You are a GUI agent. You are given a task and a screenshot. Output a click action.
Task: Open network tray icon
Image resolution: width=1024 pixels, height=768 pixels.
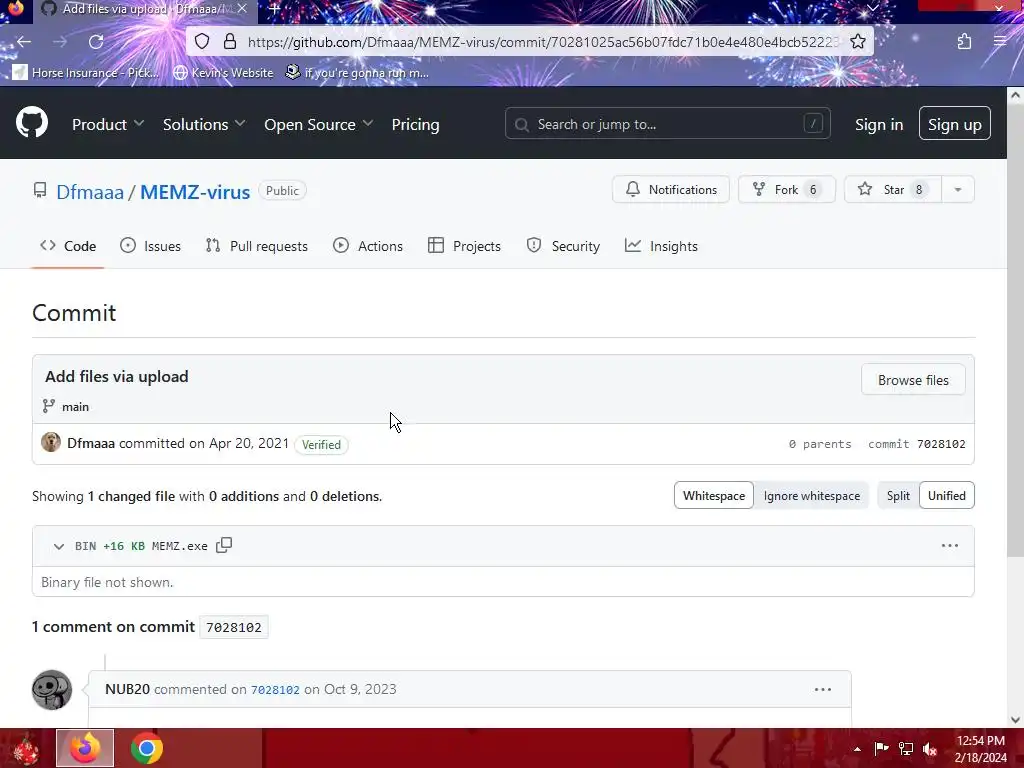pyautogui.click(x=906, y=749)
